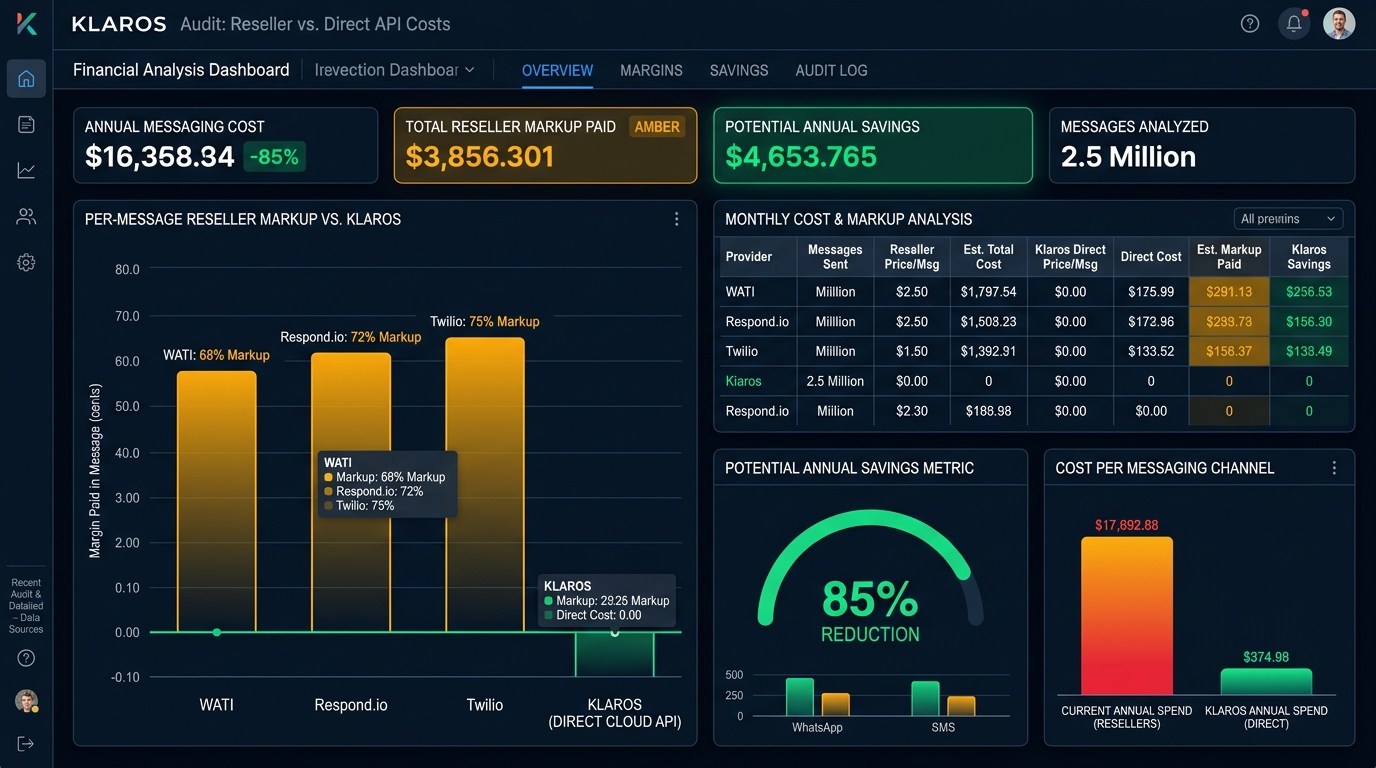Select the Potential Annual Savings card value
Image resolution: width=1376 pixels, height=768 pixels.
801,157
